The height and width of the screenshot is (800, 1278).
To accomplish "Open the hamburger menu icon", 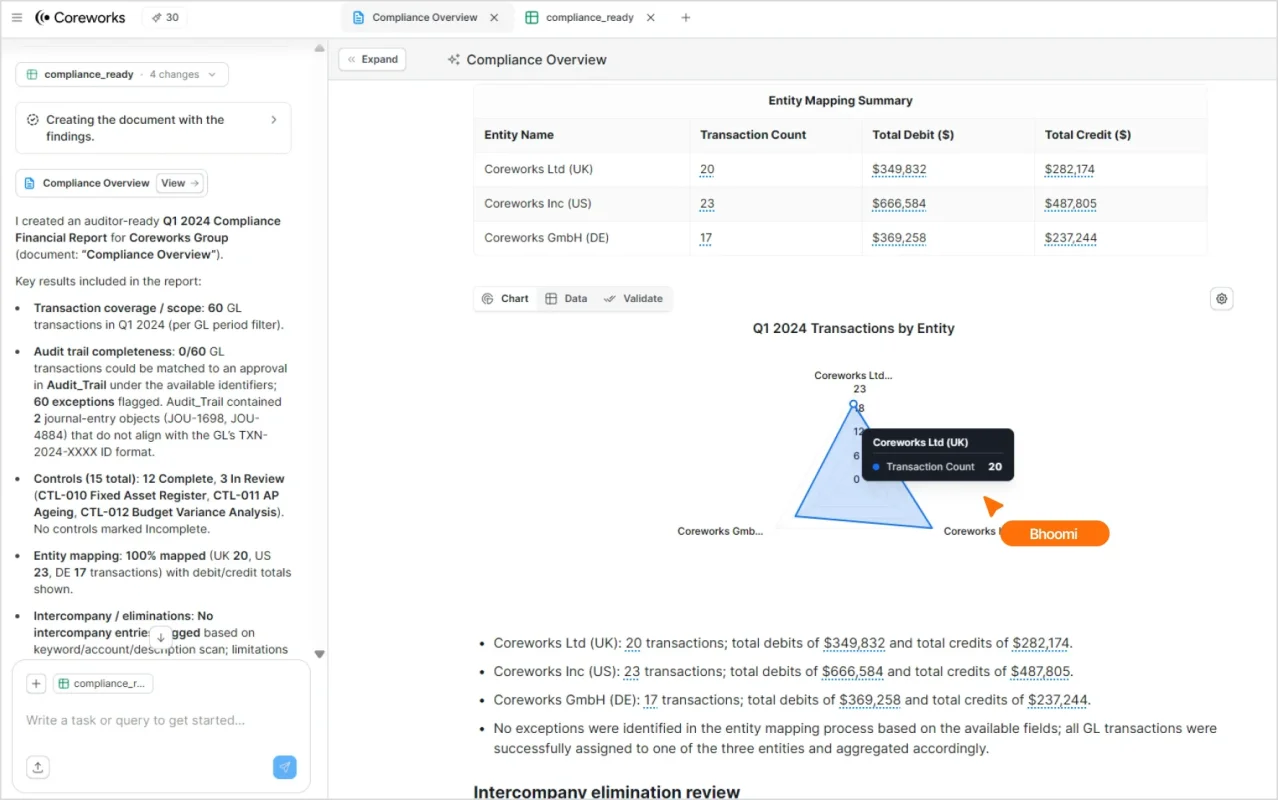I will 16,17.
